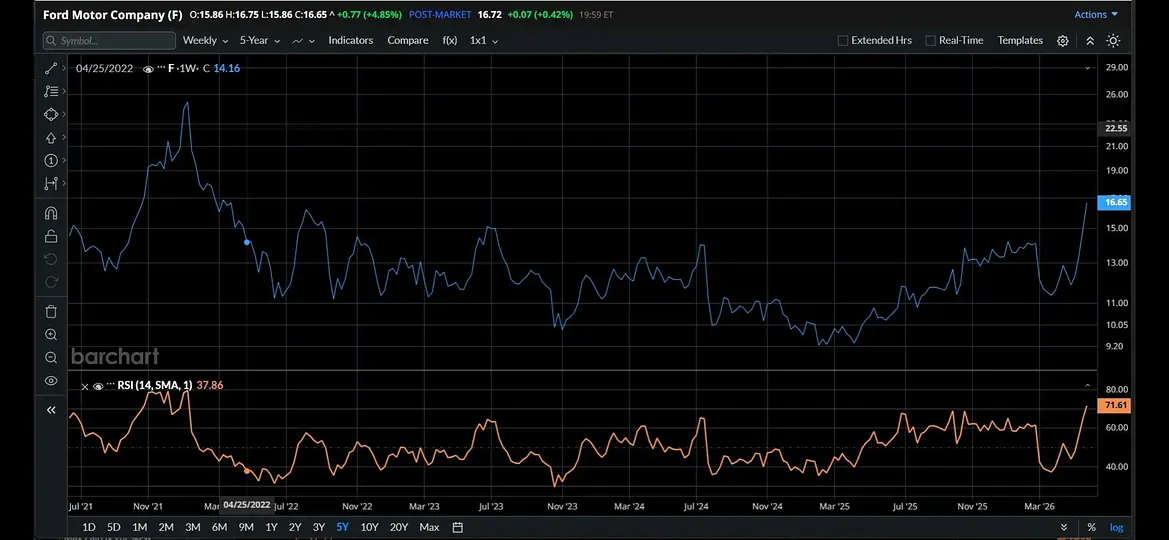
Task: Click the Compare button
Action: (408, 40)
